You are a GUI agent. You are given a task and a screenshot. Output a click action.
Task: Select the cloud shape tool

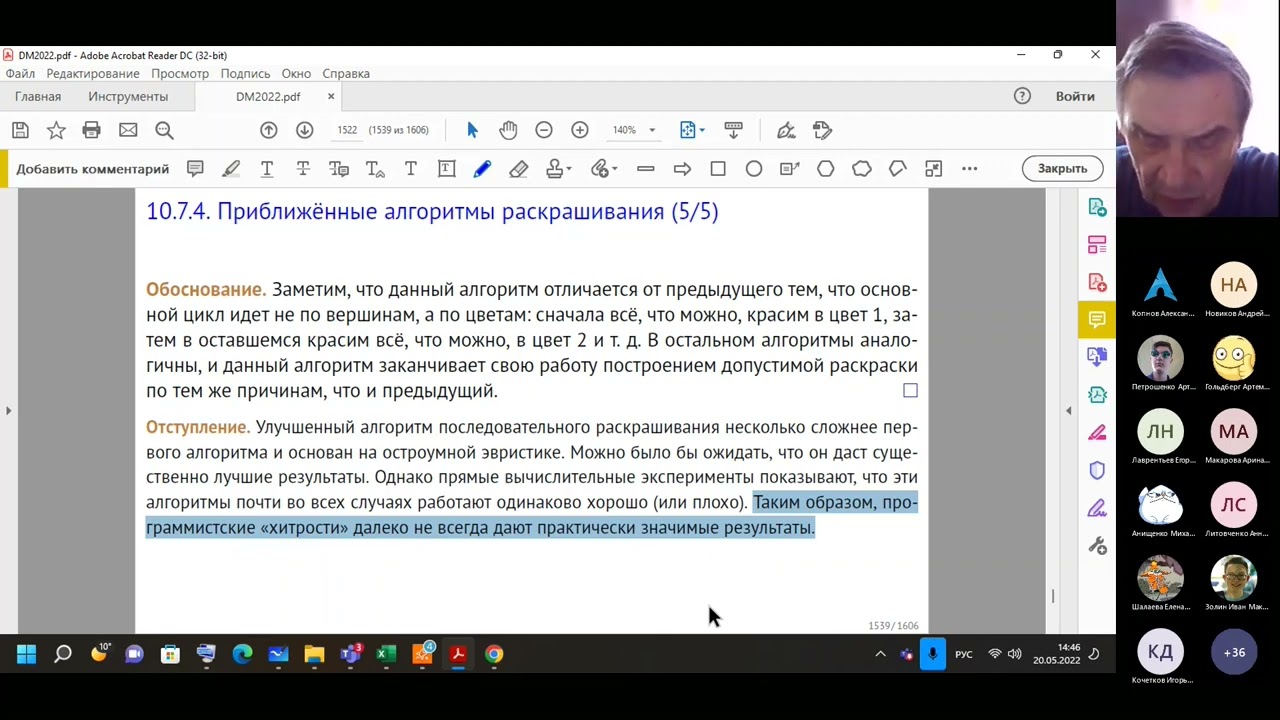pyautogui.click(x=862, y=169)
